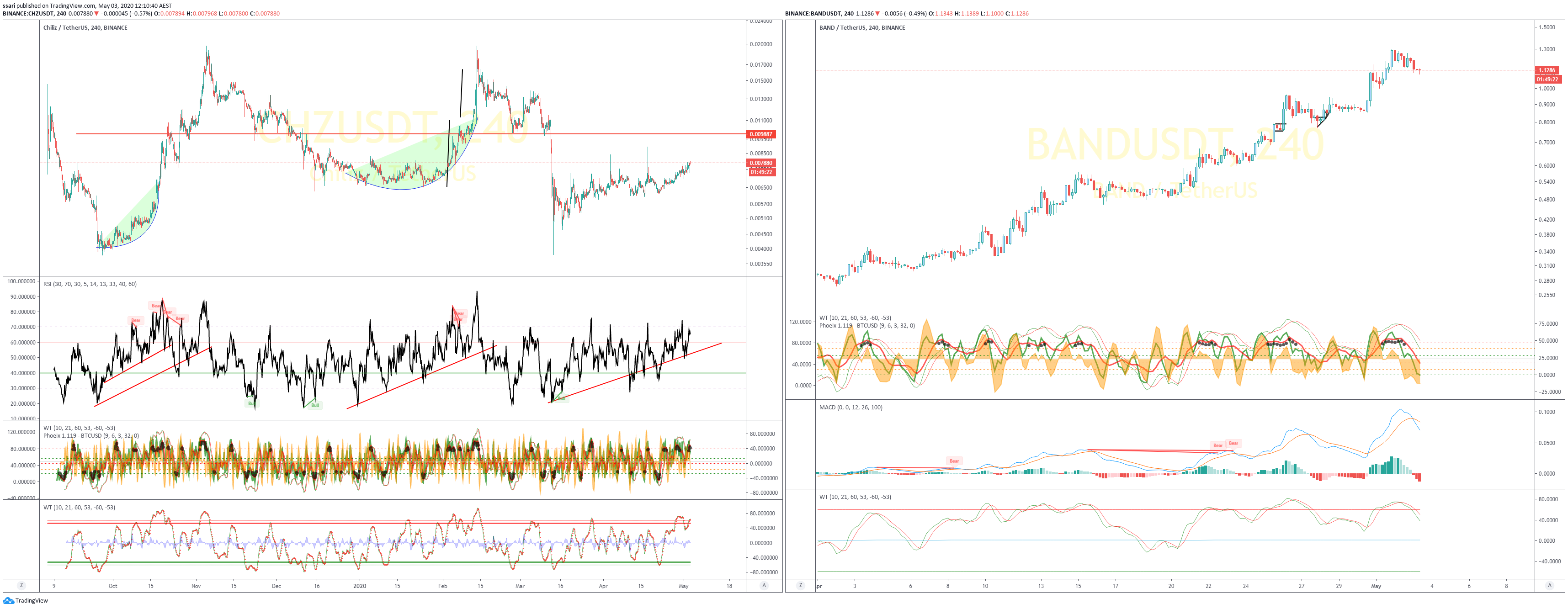This screenshot has width=1568, height=609.
Task: Click the red 0.009887 price line label
Action: [761, 134]
